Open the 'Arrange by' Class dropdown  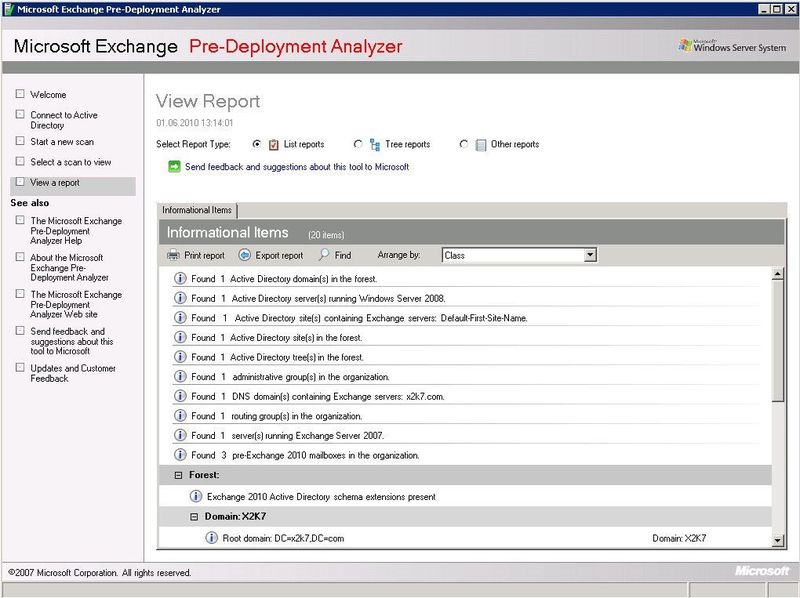(590, 255)
